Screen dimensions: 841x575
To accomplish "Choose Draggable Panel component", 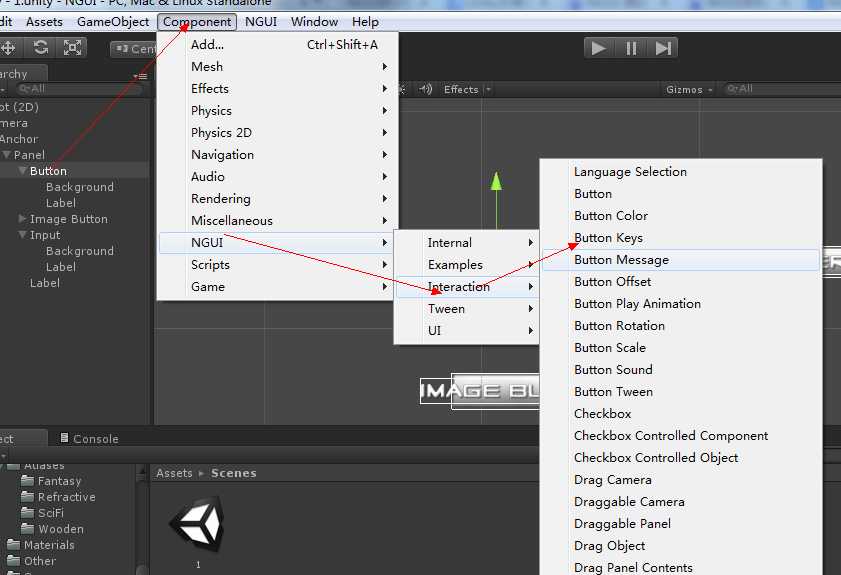I will [681, 524].
